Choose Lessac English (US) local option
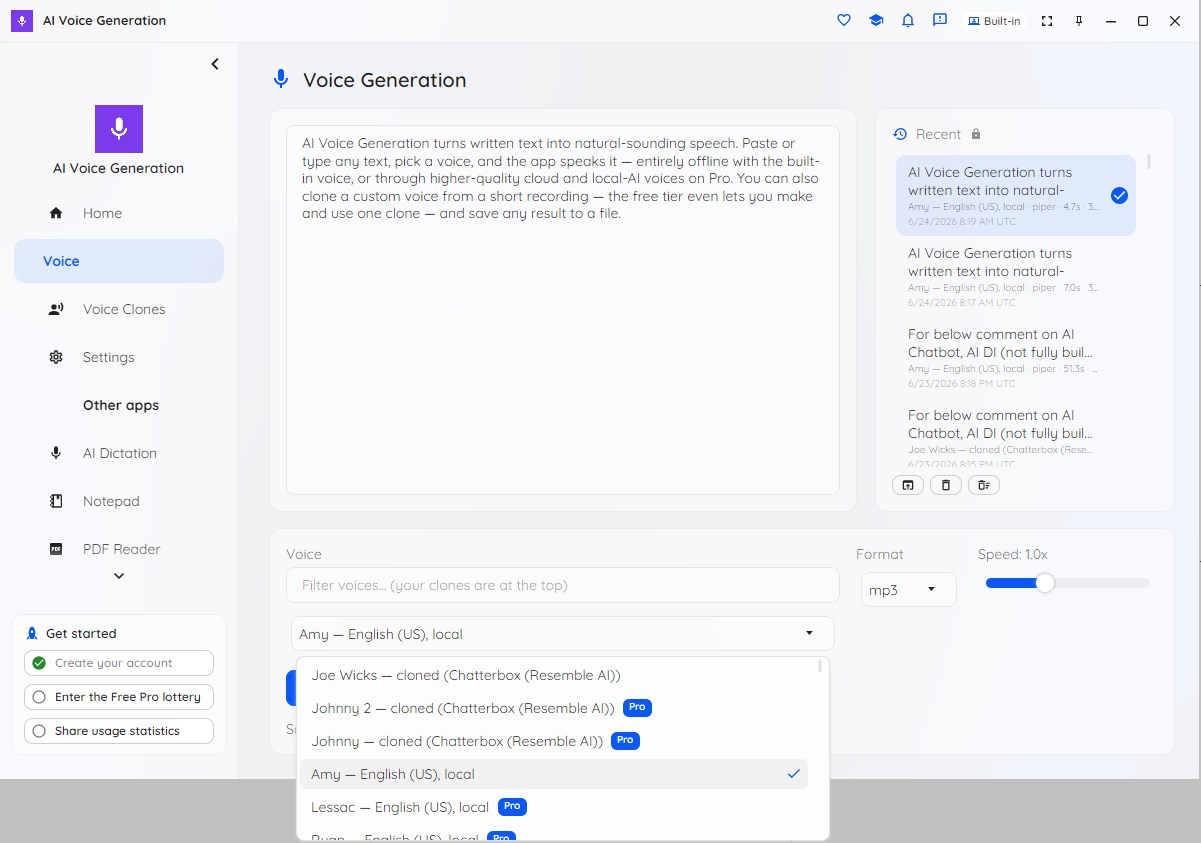The width and height of the screenshot is (1201, 843). (555, 807)
